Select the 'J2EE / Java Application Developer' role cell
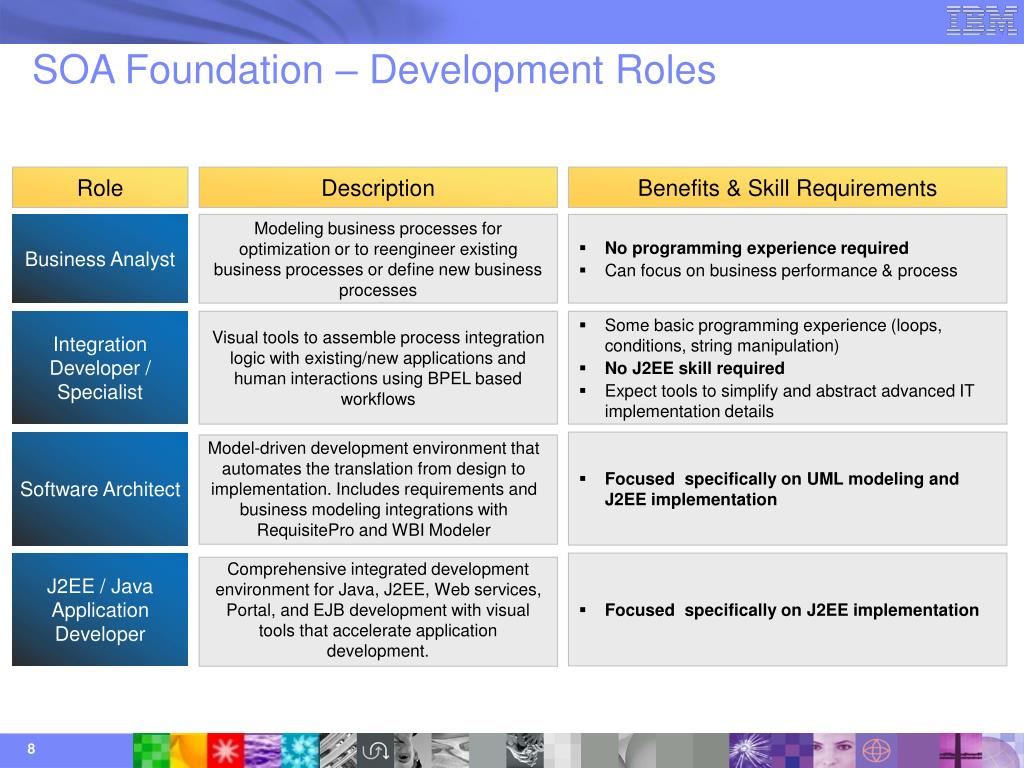Viewport: 1024px width, 768px height. (x=100, y=610)
